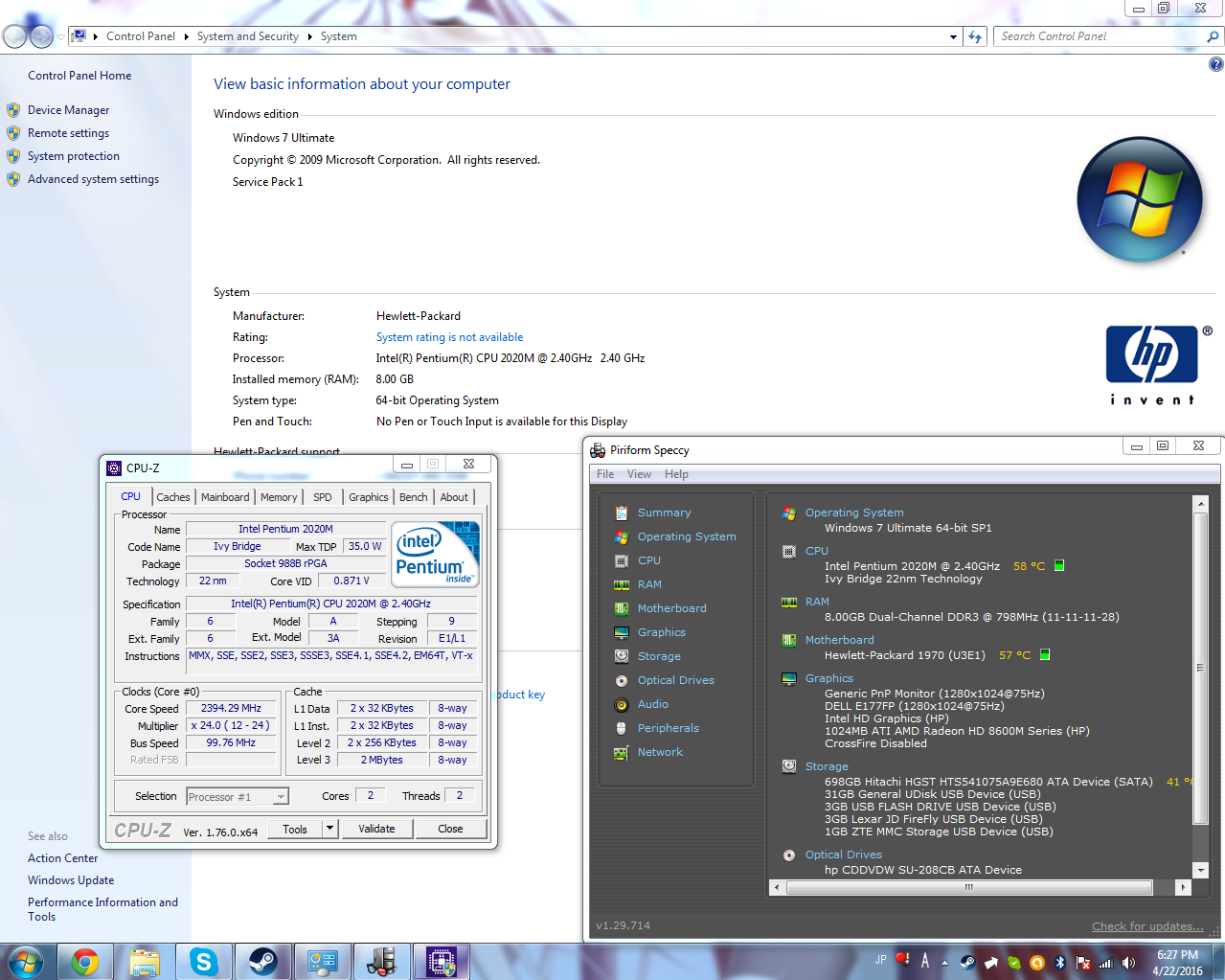
Task: Switch to the About tab in CPU-Z
Action: point(455,497)
